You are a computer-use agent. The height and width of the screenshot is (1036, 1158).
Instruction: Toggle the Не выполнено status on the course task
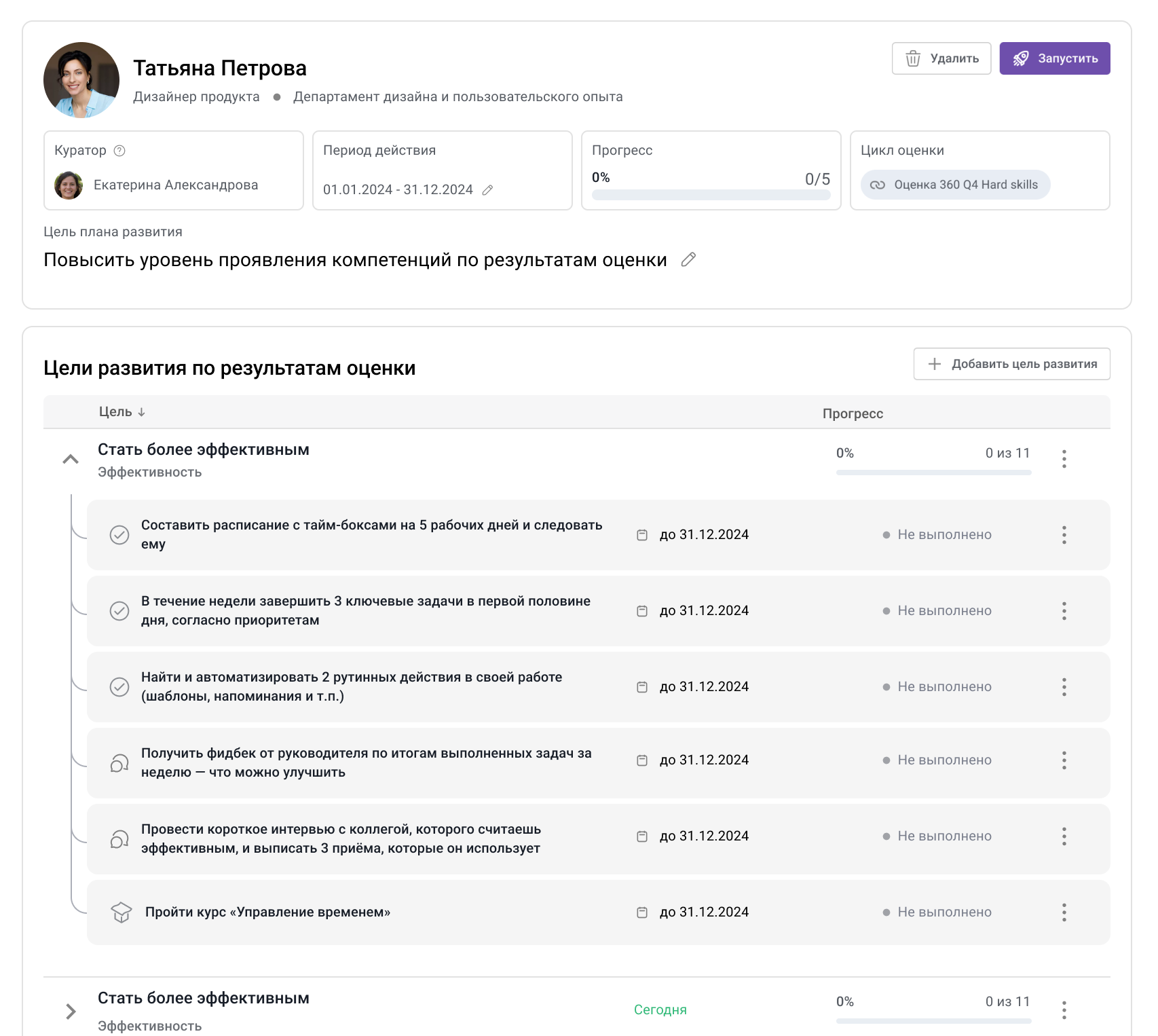[x=944, y=912]
